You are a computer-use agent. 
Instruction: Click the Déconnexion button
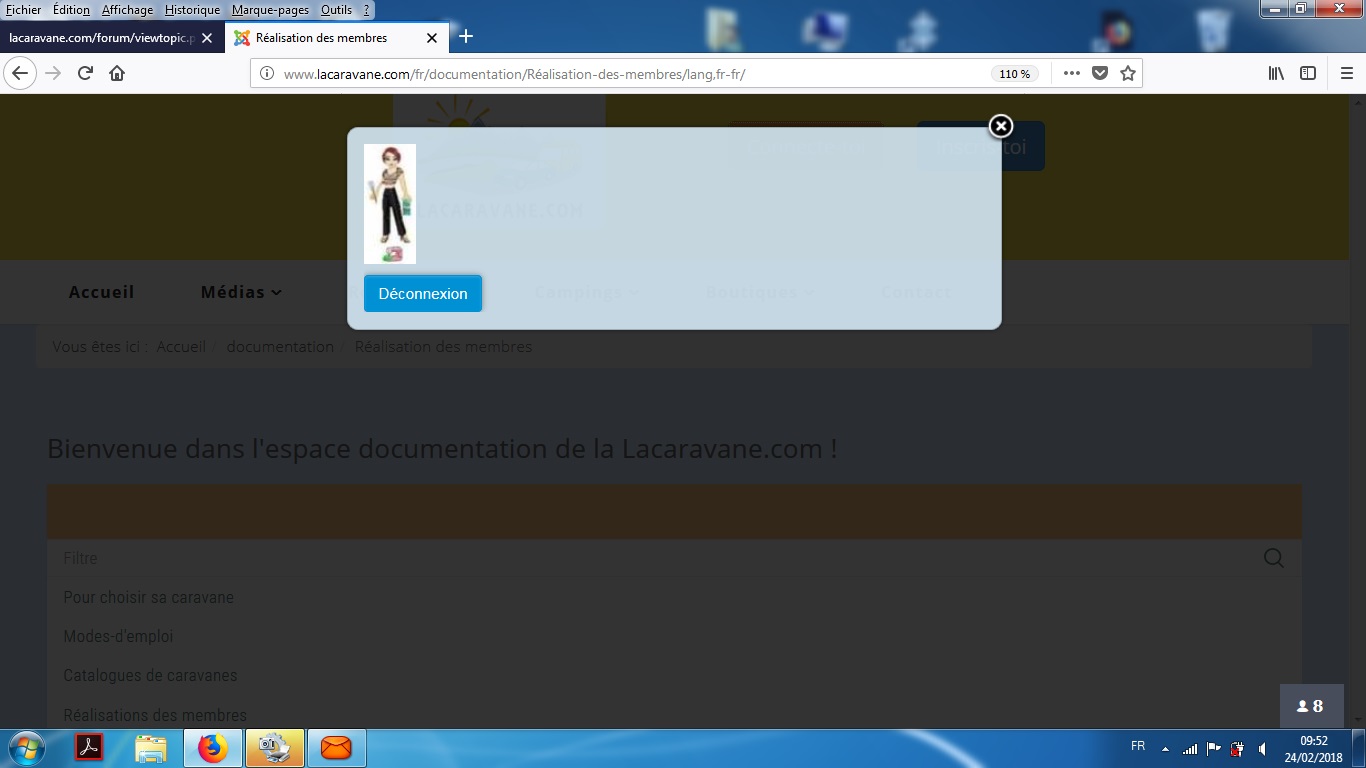point(423,294)
